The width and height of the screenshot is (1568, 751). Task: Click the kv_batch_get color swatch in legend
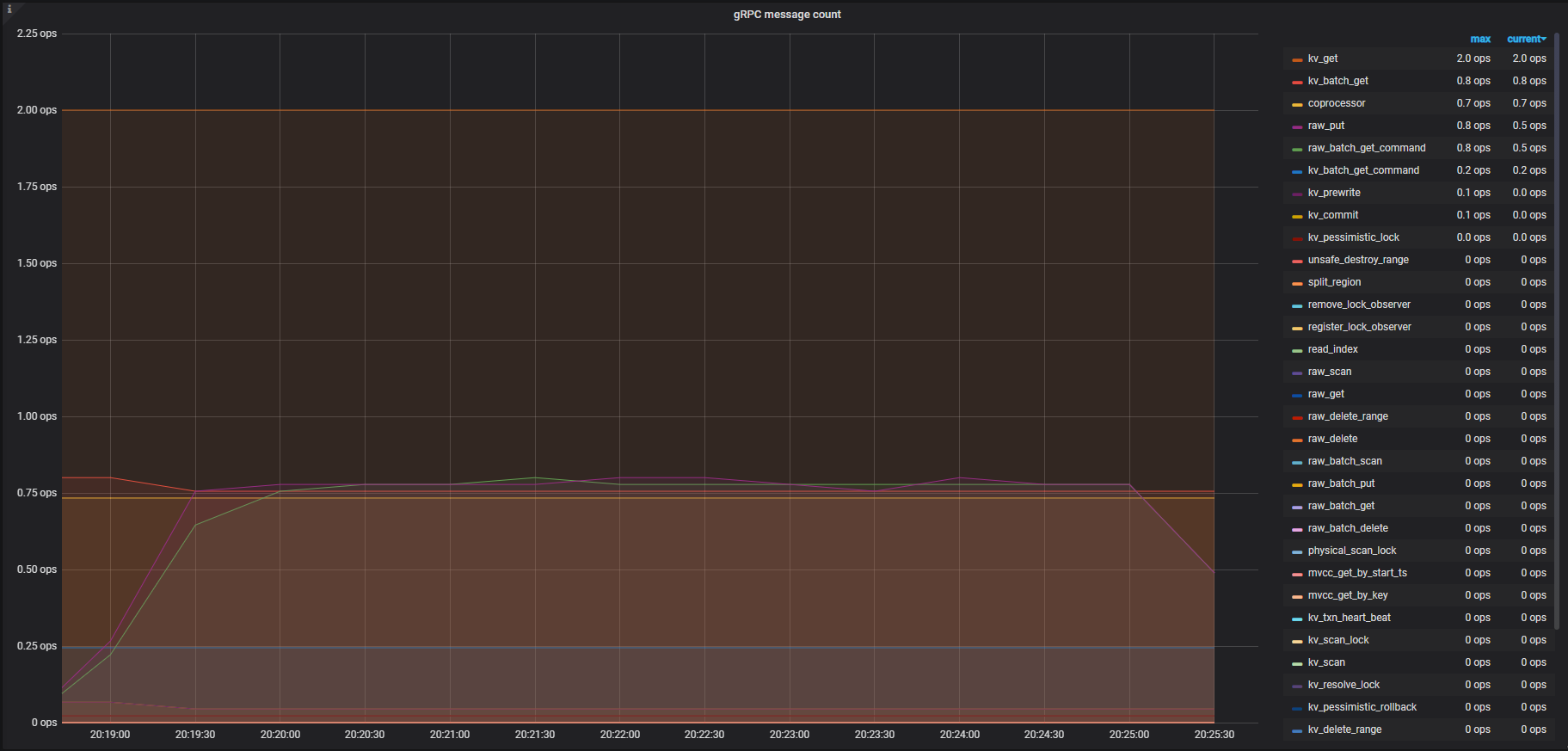click(1297, 82)
